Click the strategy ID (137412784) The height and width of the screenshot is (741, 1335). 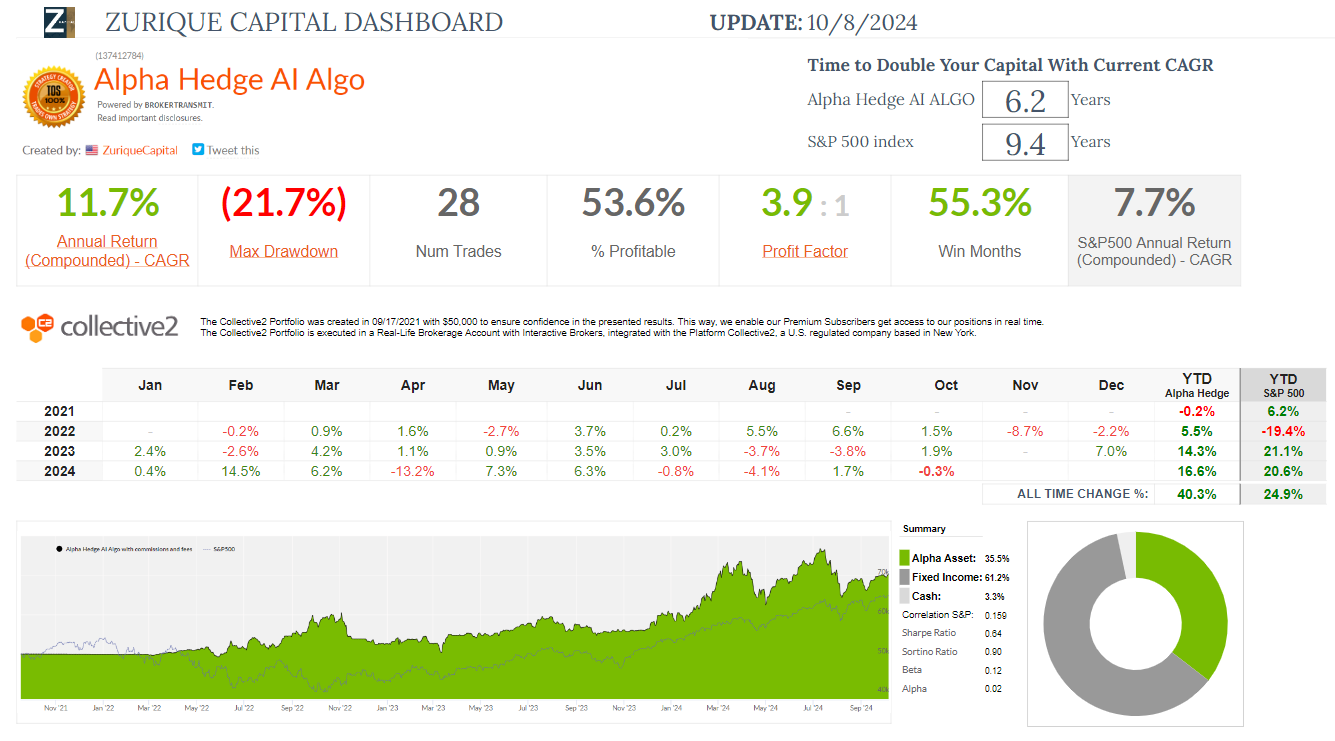118,56
